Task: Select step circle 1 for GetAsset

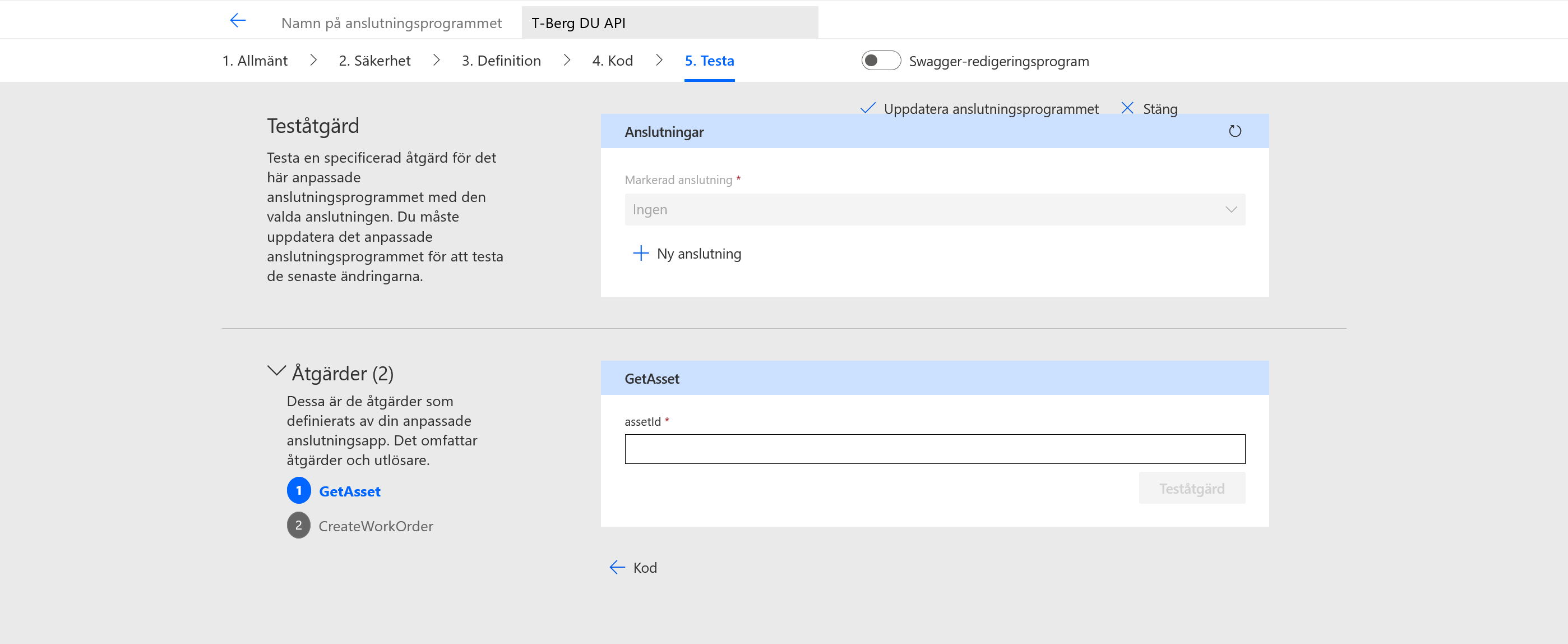Action: tap(298, 490)
